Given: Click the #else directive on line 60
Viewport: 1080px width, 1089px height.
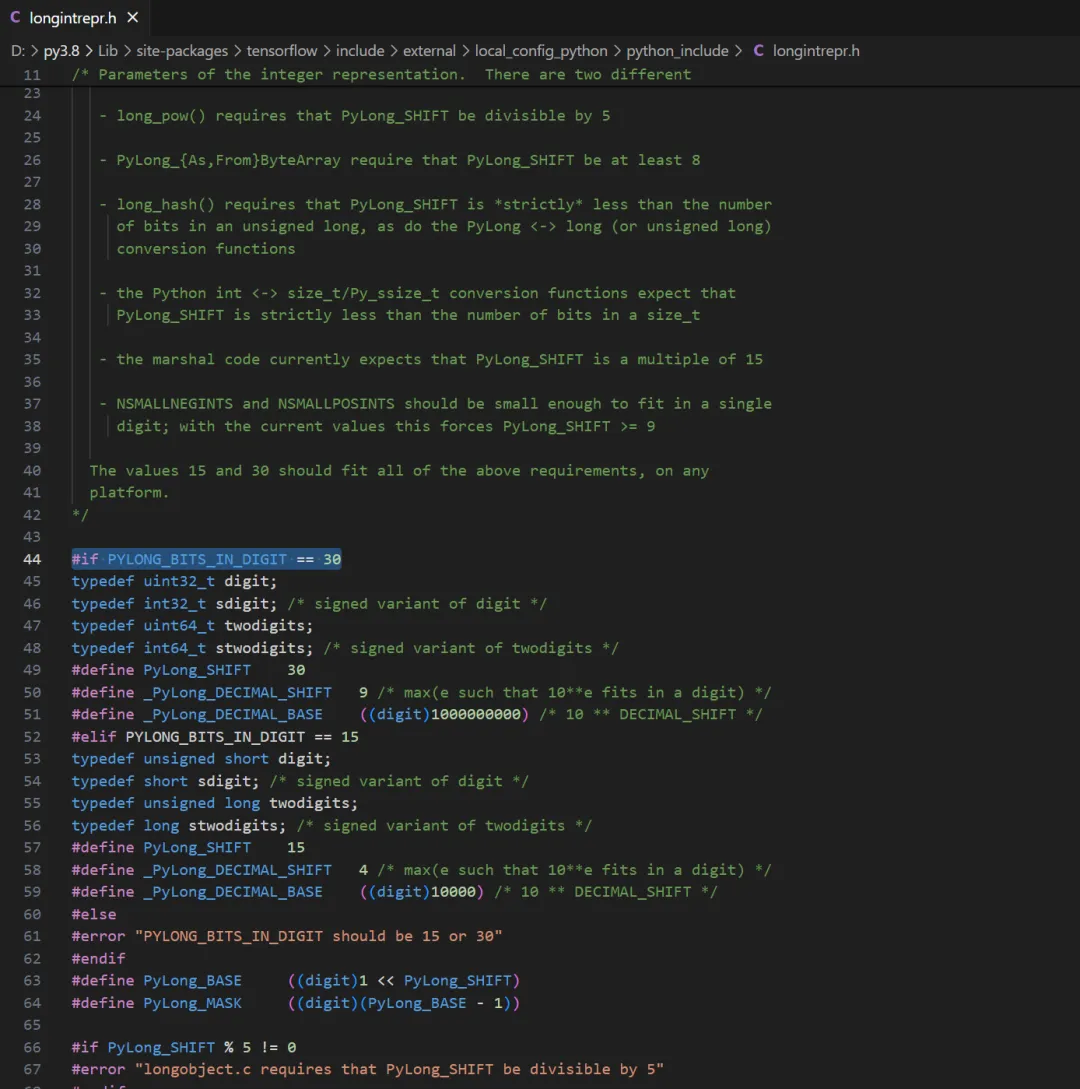Looking at the screenshot, I should click(x=94, y=914).
